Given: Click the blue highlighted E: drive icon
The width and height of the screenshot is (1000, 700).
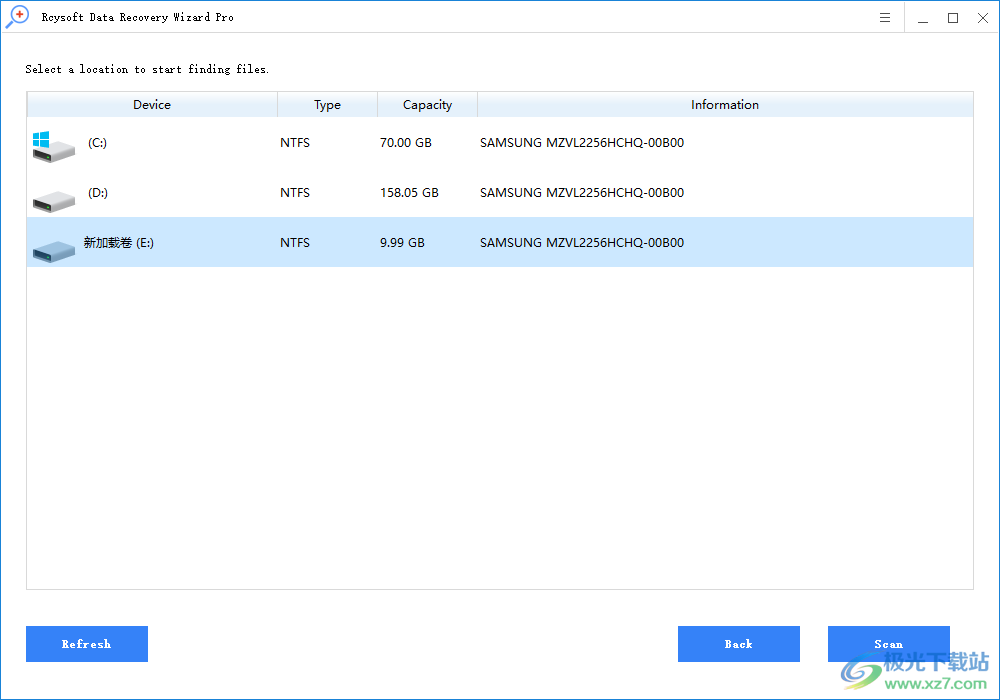Looking at the screenshot, I should coord(52,248).
